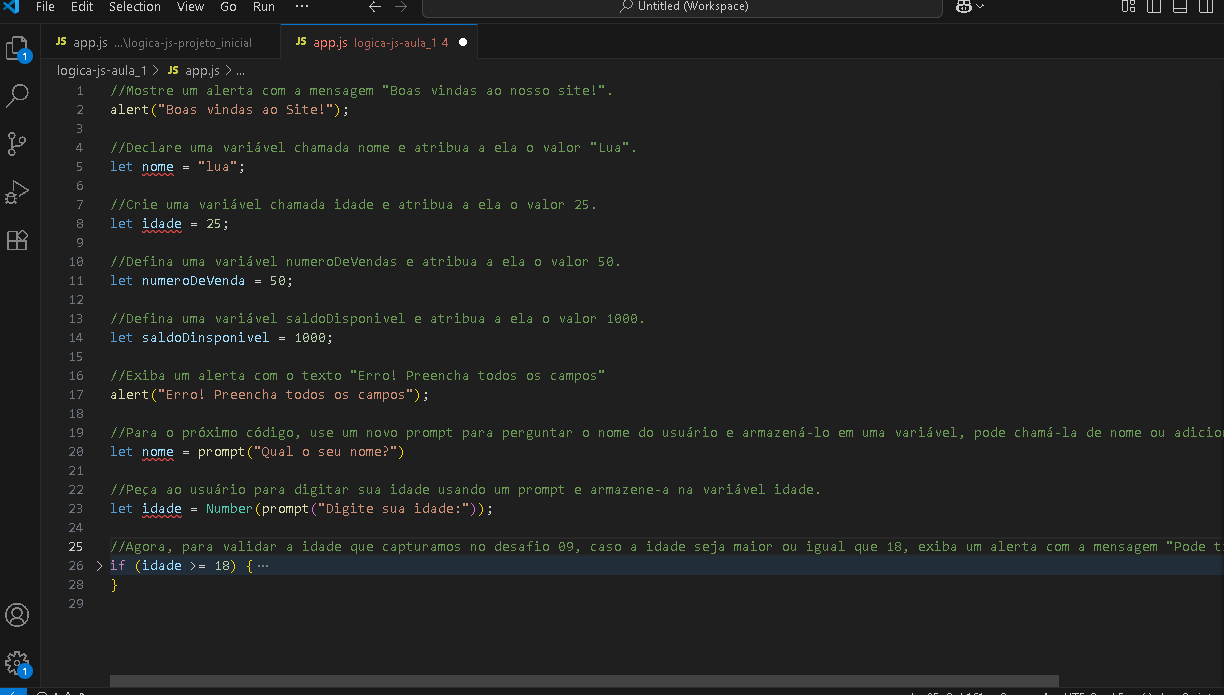This screenshot has width=1224, height=695.
Task: Click the value 1000 on line 14
Action: point(310,338)
